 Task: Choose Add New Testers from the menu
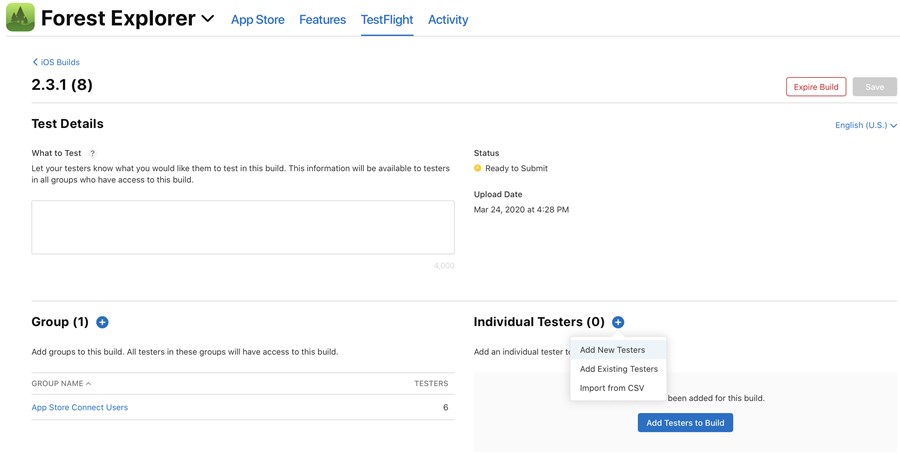coord(618,350)
